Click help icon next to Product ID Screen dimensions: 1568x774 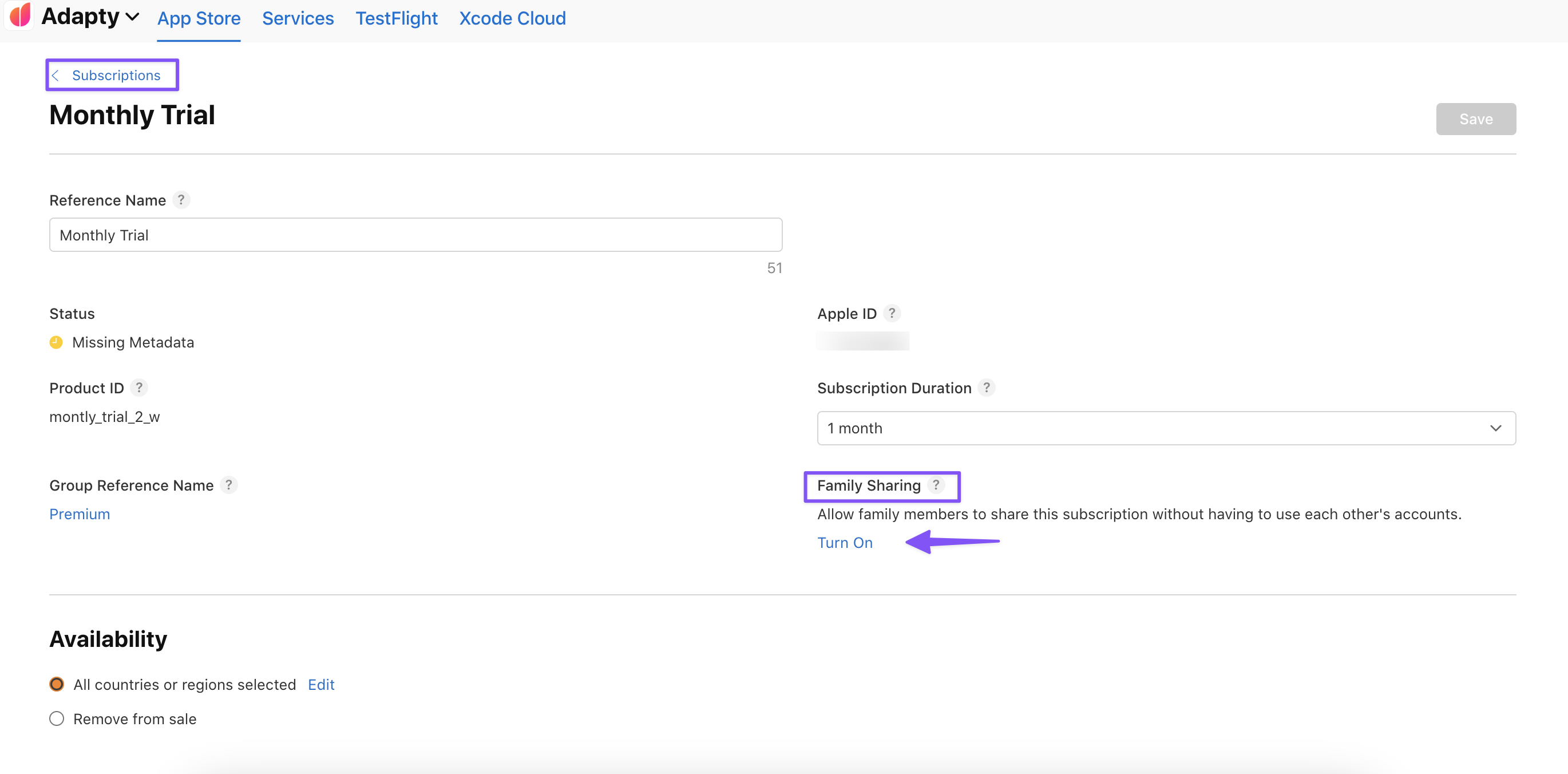(139, 388)
